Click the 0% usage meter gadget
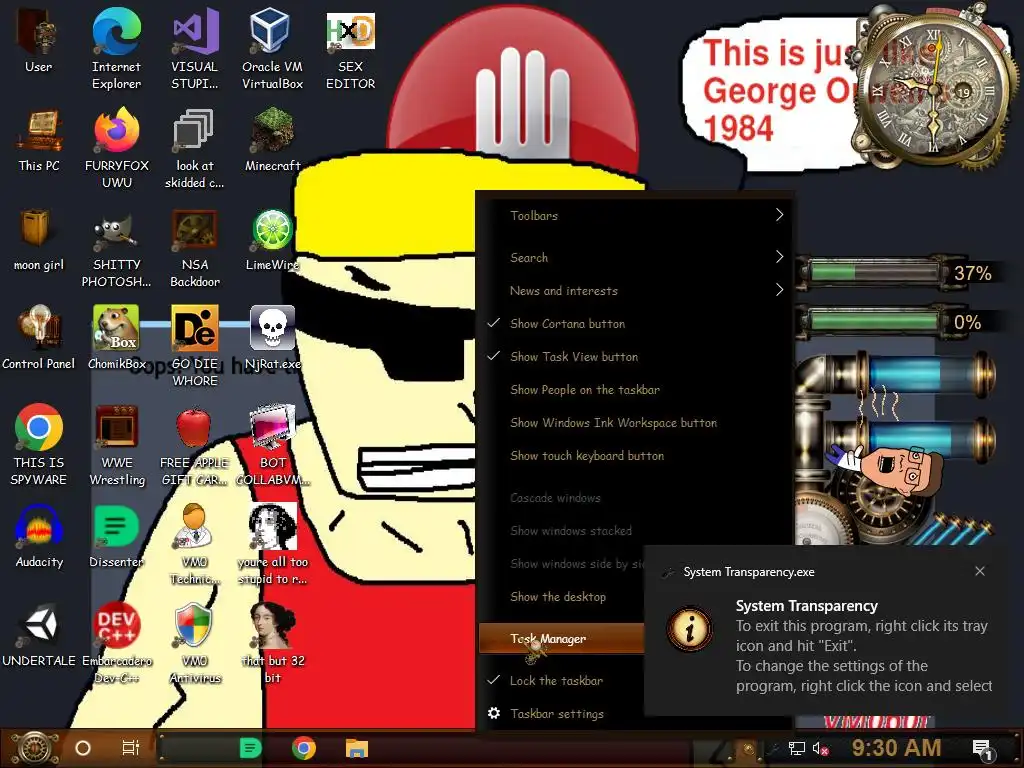 898,321
